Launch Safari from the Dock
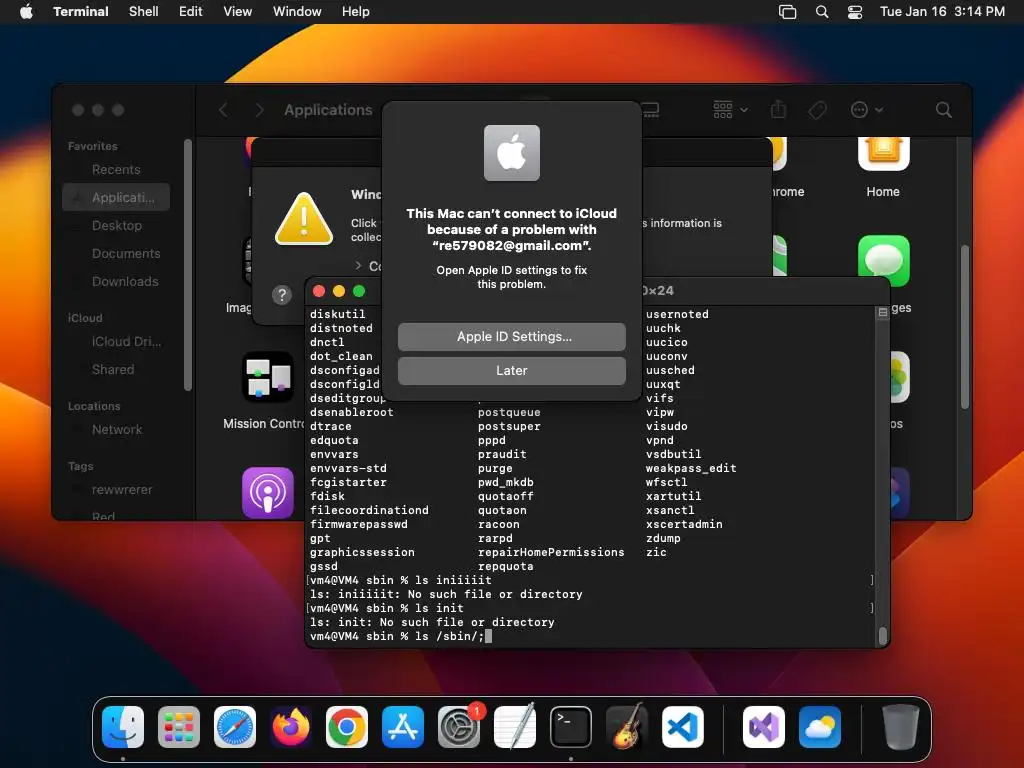 click(x=234, y=726)
